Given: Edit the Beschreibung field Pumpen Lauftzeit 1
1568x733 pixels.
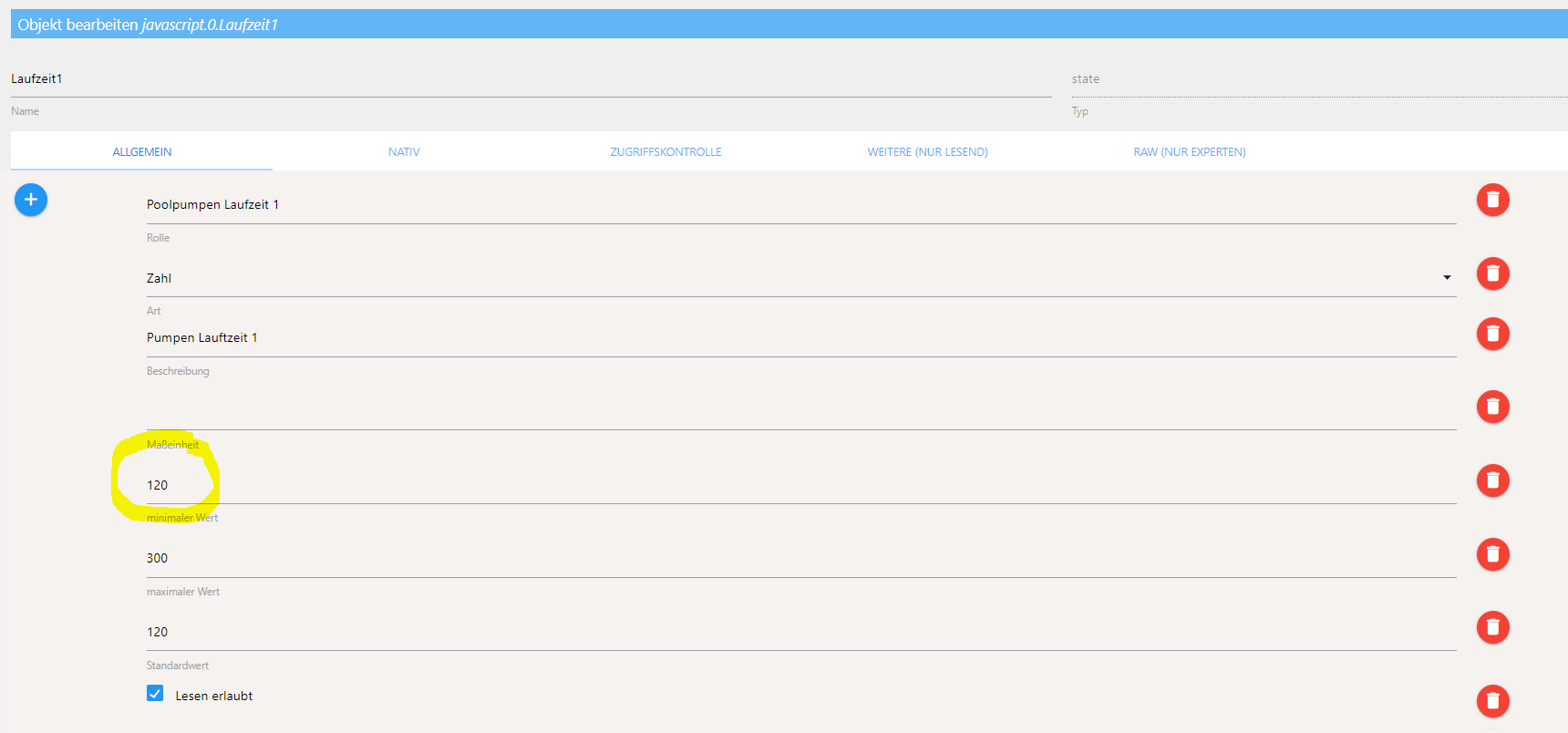Looking at the screenshot, I should click(x=801, y=338).
